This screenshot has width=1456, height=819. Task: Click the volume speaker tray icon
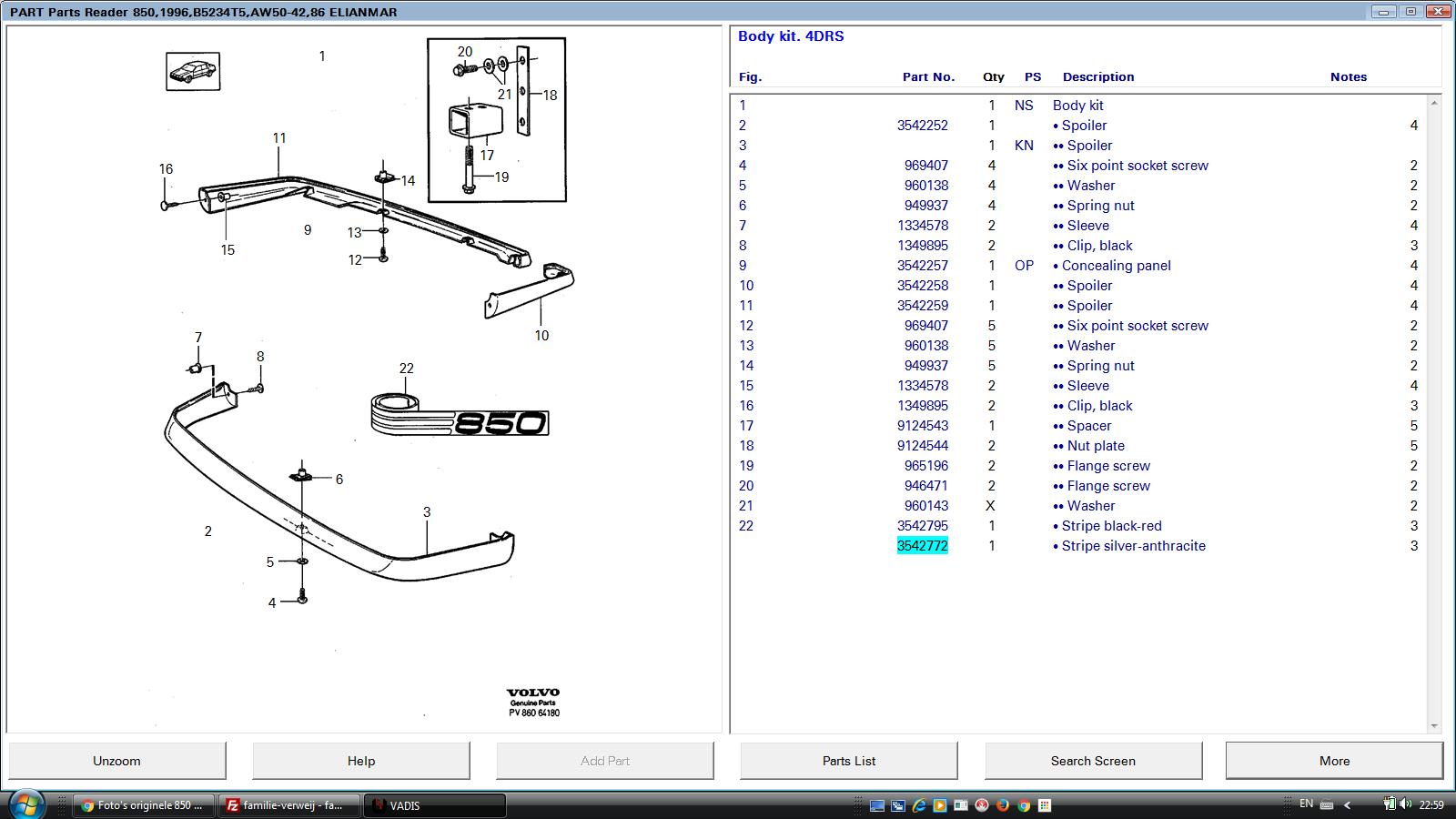[x=1404, y=804]
